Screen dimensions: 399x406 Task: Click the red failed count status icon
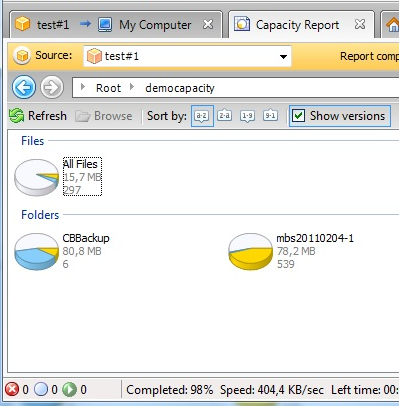(12, 389)
